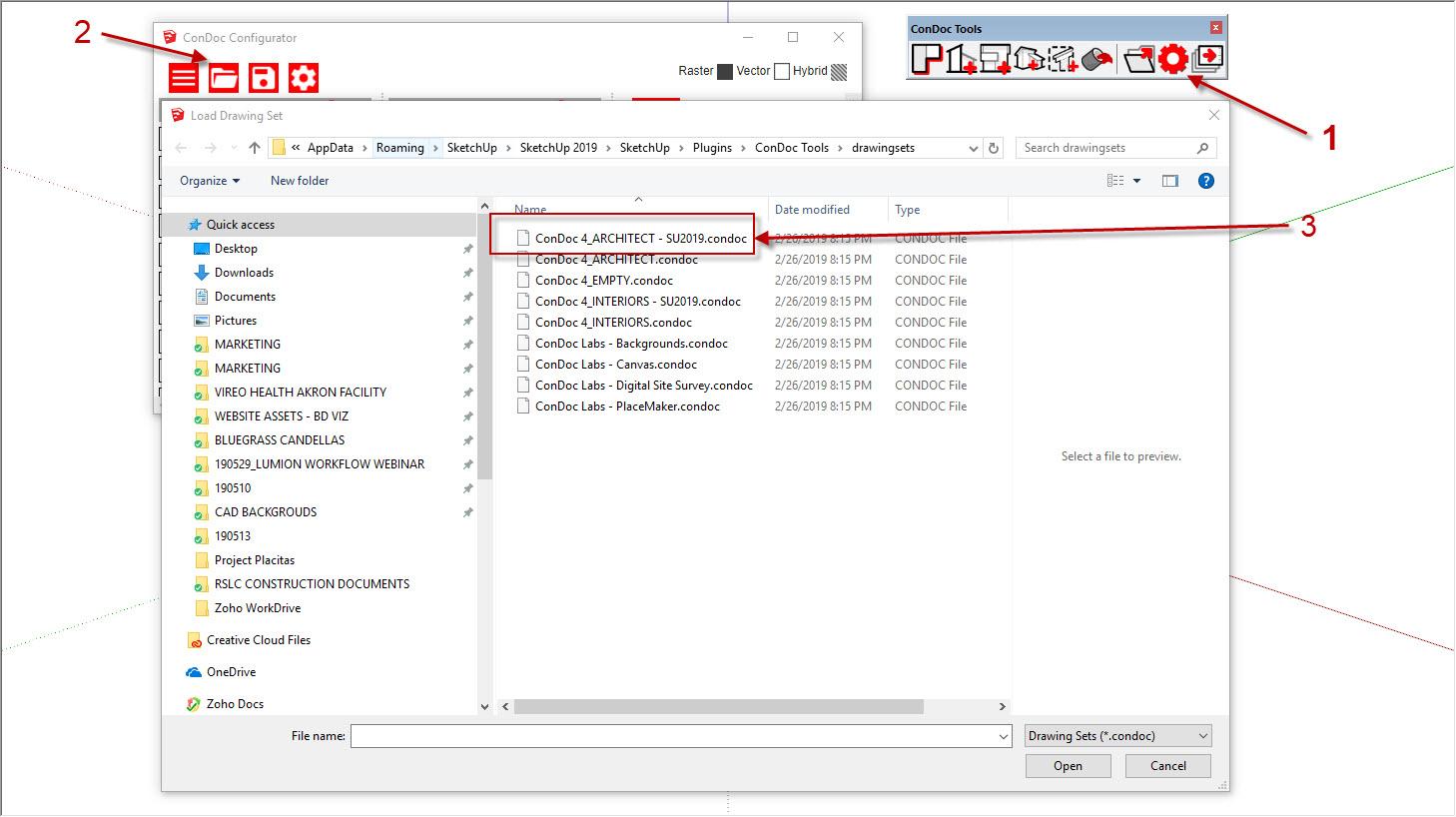Click the folder with red arrow tool icon
Viewport: 1456px width, 817px height.
1138,60
